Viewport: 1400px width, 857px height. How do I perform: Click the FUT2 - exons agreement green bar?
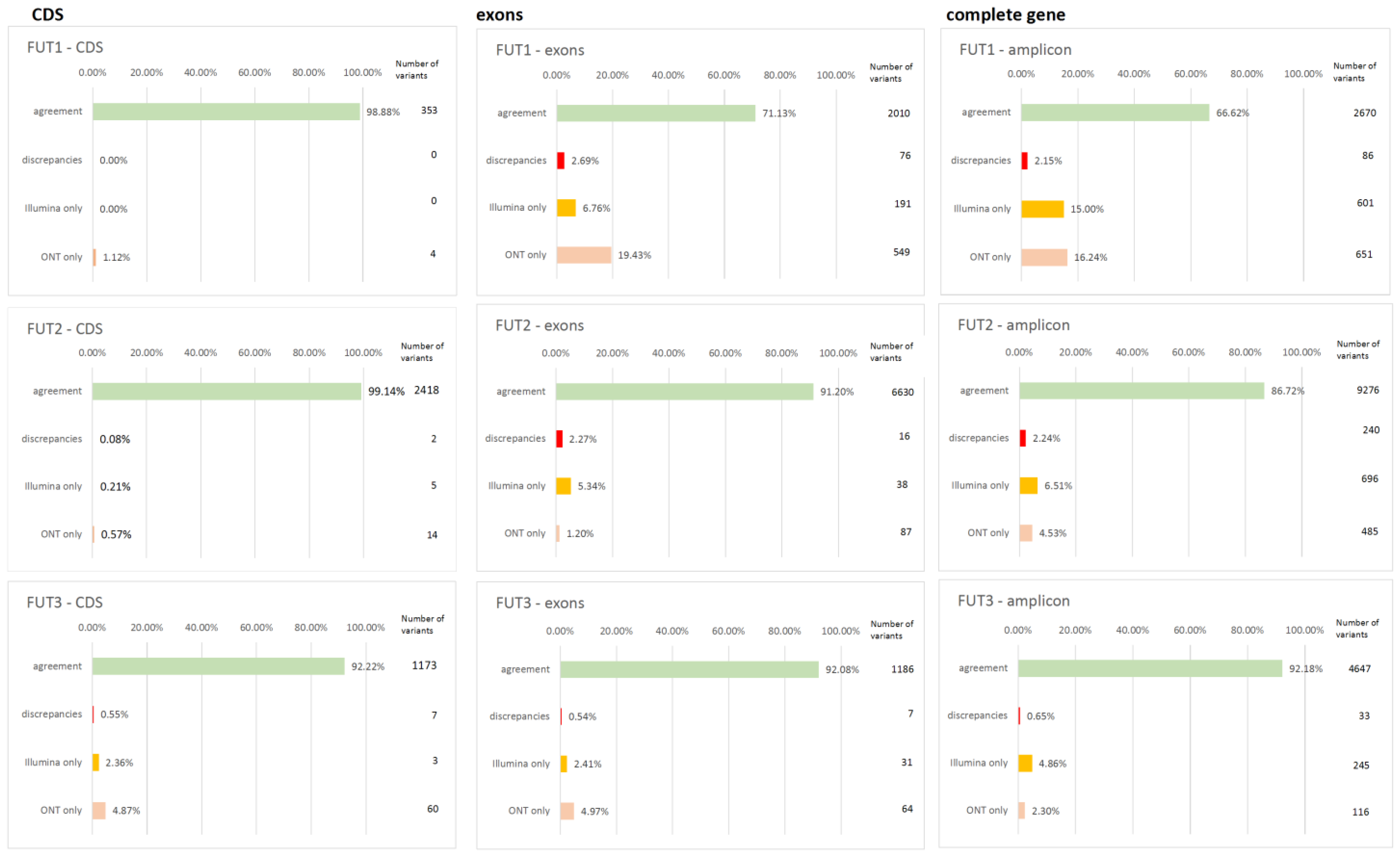[684, 392]
